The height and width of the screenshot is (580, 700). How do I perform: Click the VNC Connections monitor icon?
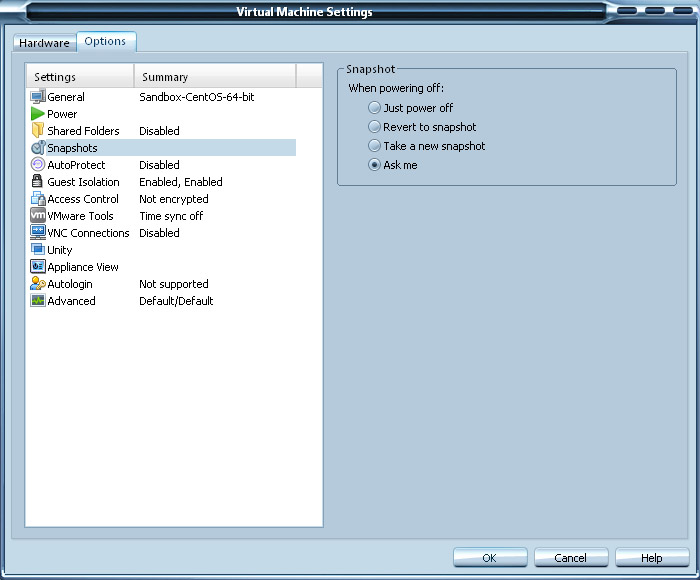coord(38,232)
